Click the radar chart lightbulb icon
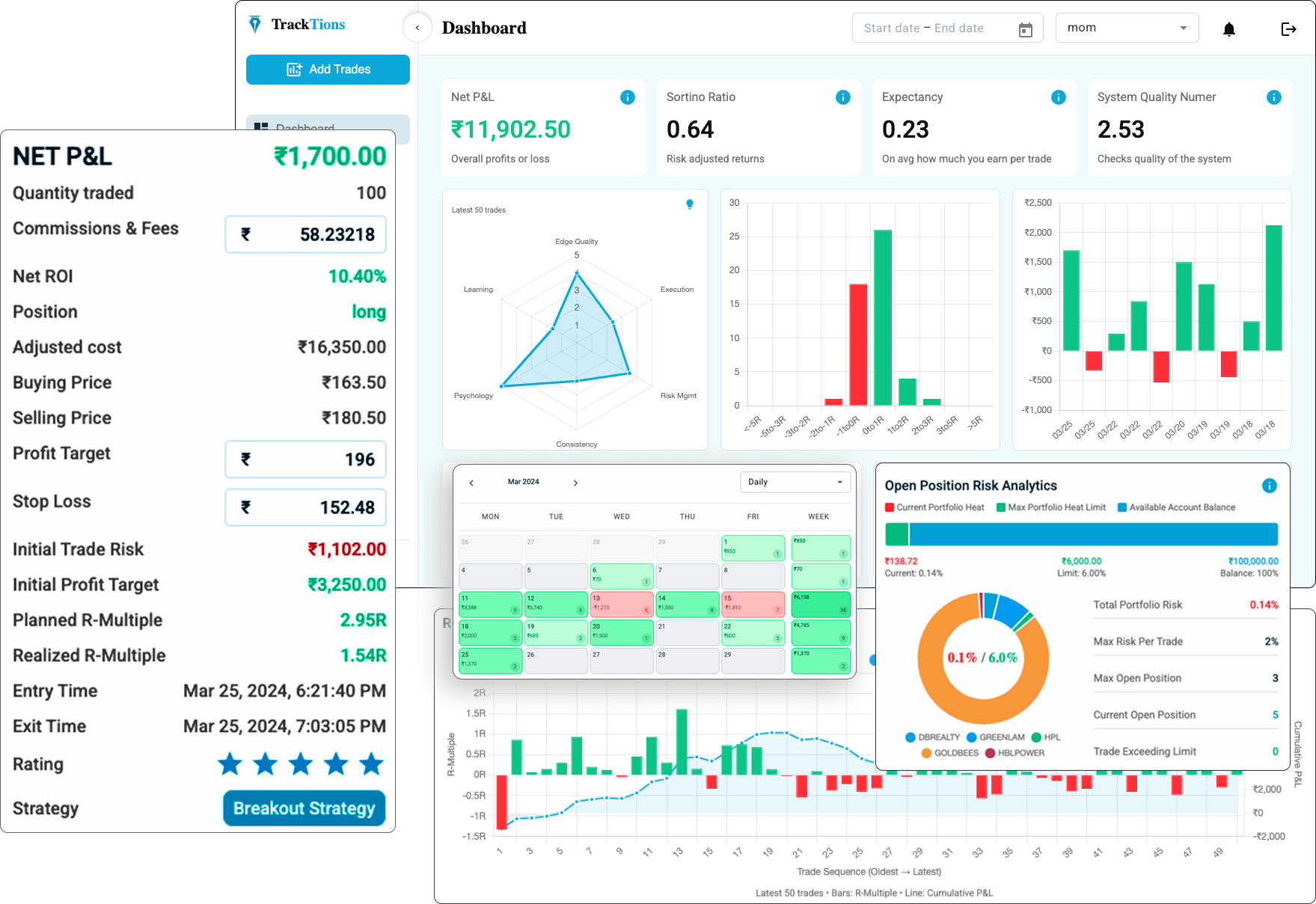 (x=690, y=204)
